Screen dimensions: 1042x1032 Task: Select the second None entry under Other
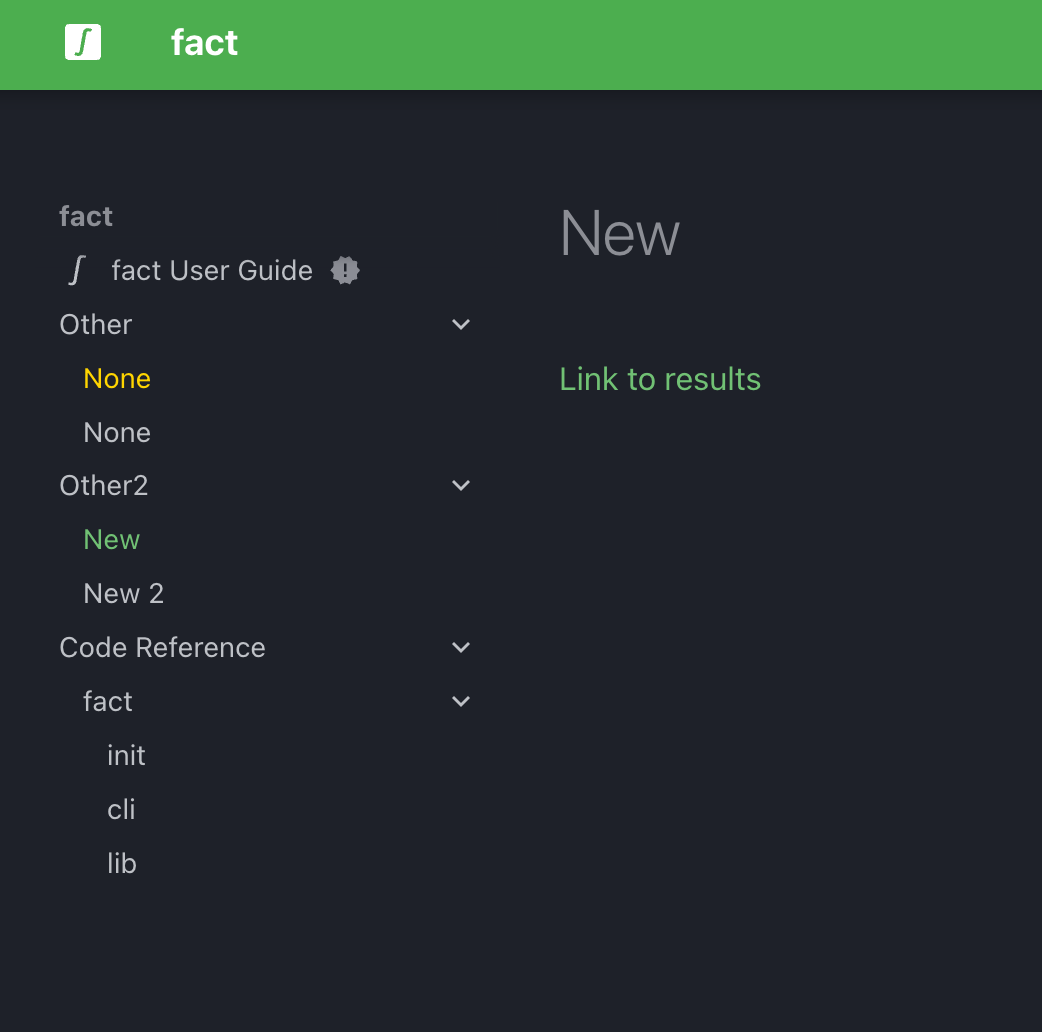117,432
